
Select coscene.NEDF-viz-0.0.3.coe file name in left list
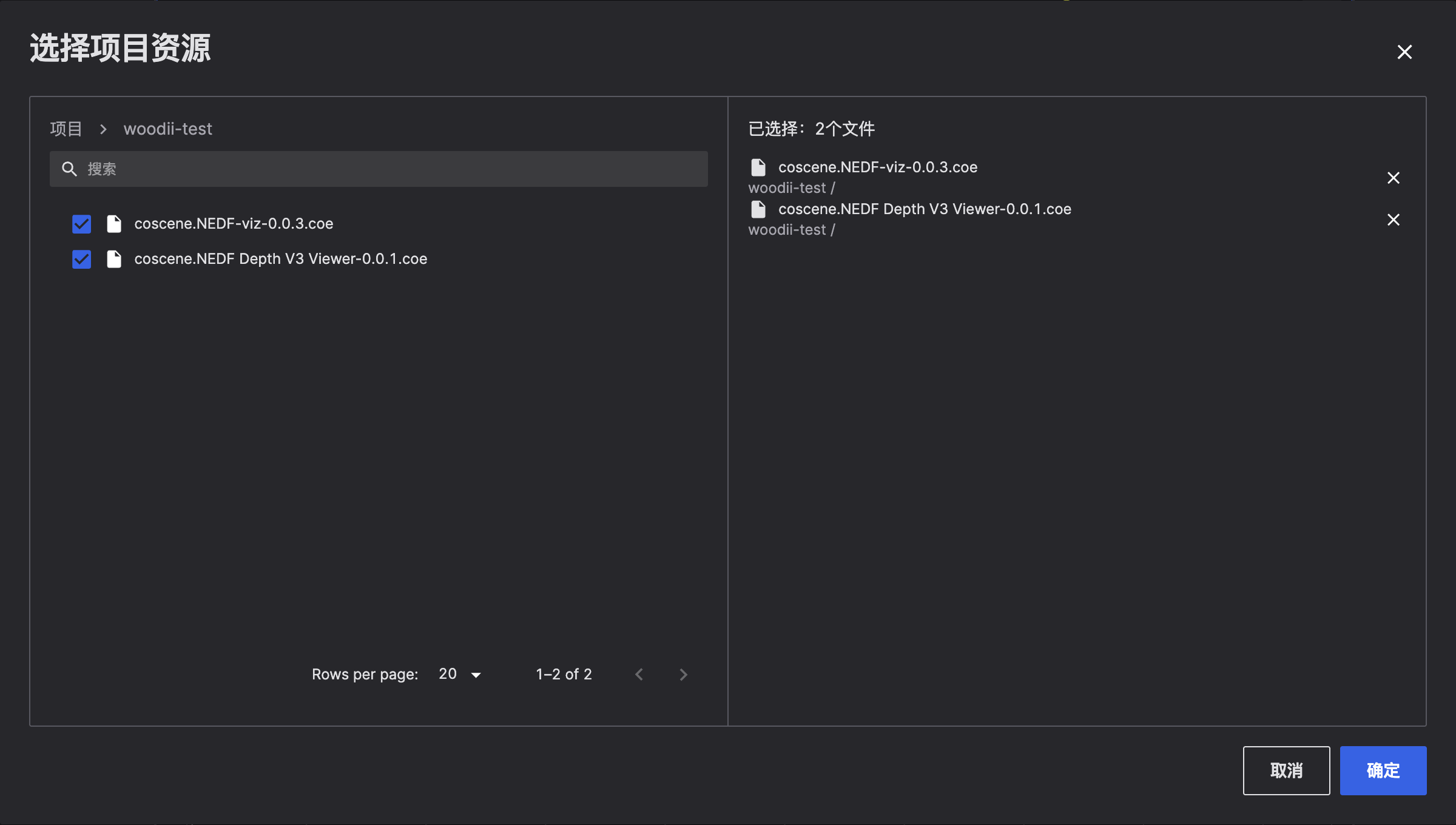tap(234, 224)
